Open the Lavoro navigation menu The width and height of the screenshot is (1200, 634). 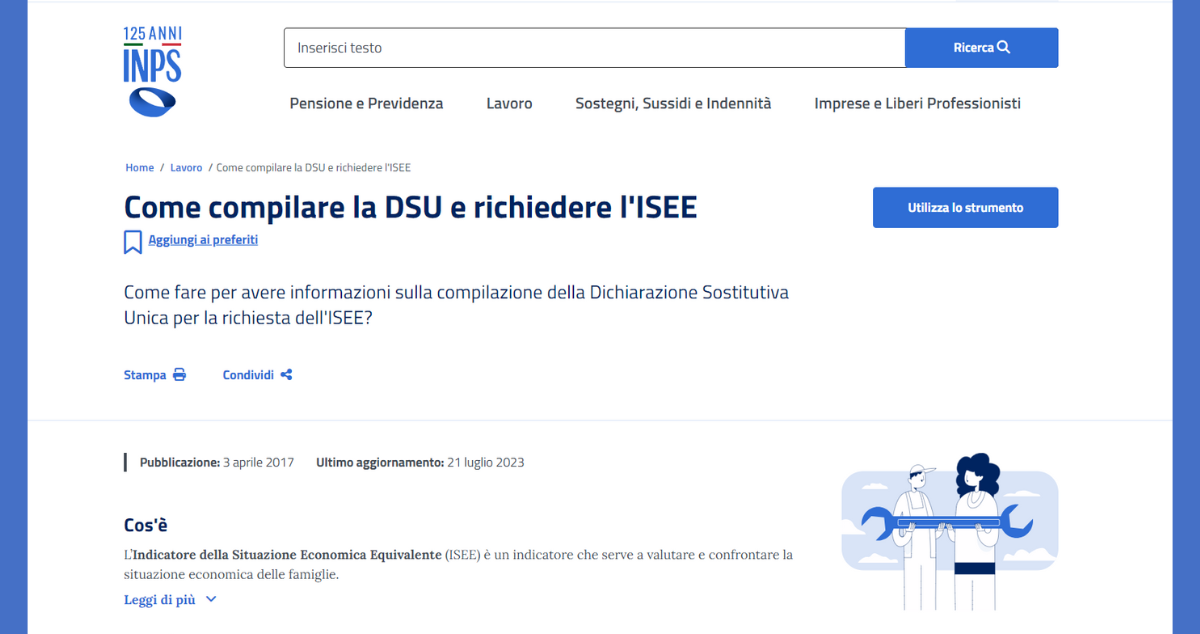[x=509, y=103]
